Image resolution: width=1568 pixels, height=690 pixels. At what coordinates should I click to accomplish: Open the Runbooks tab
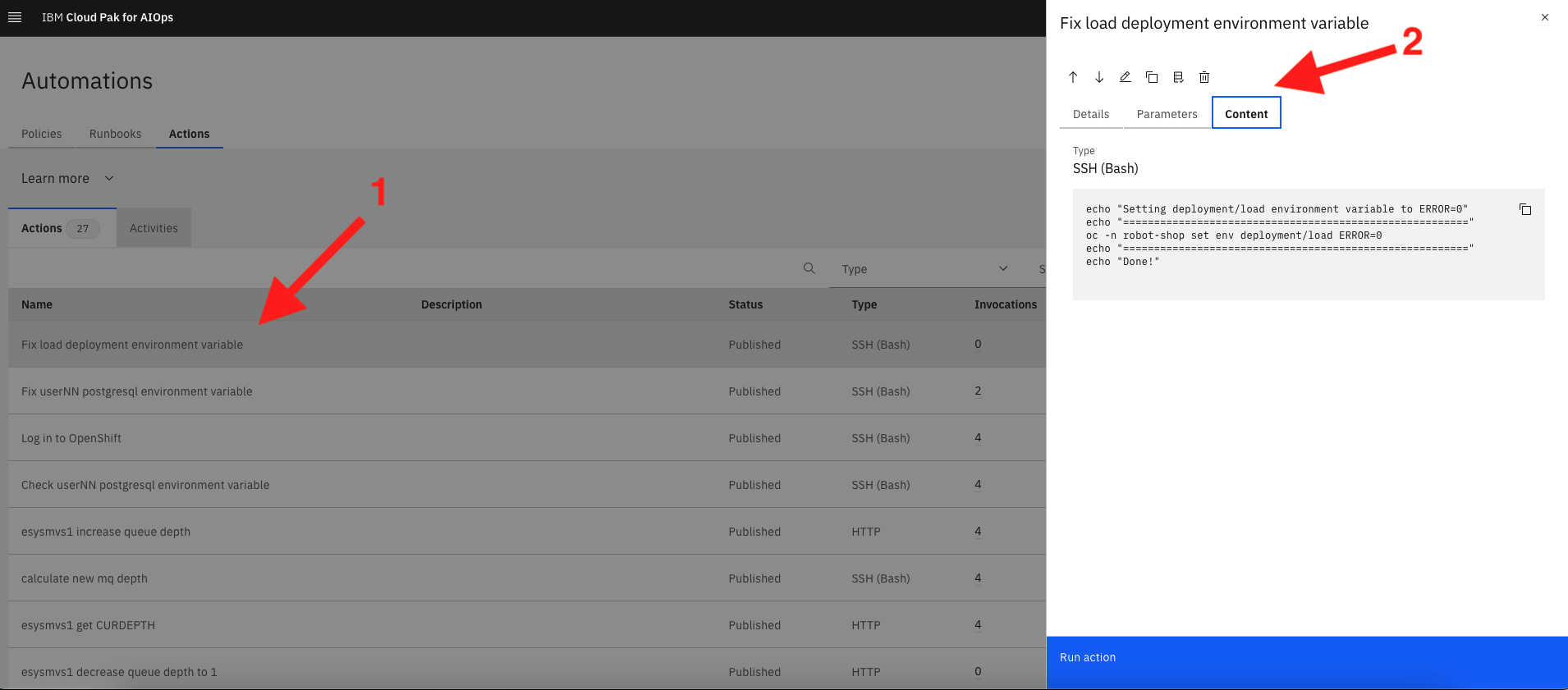pyautogui.click(x=116, y=134)
